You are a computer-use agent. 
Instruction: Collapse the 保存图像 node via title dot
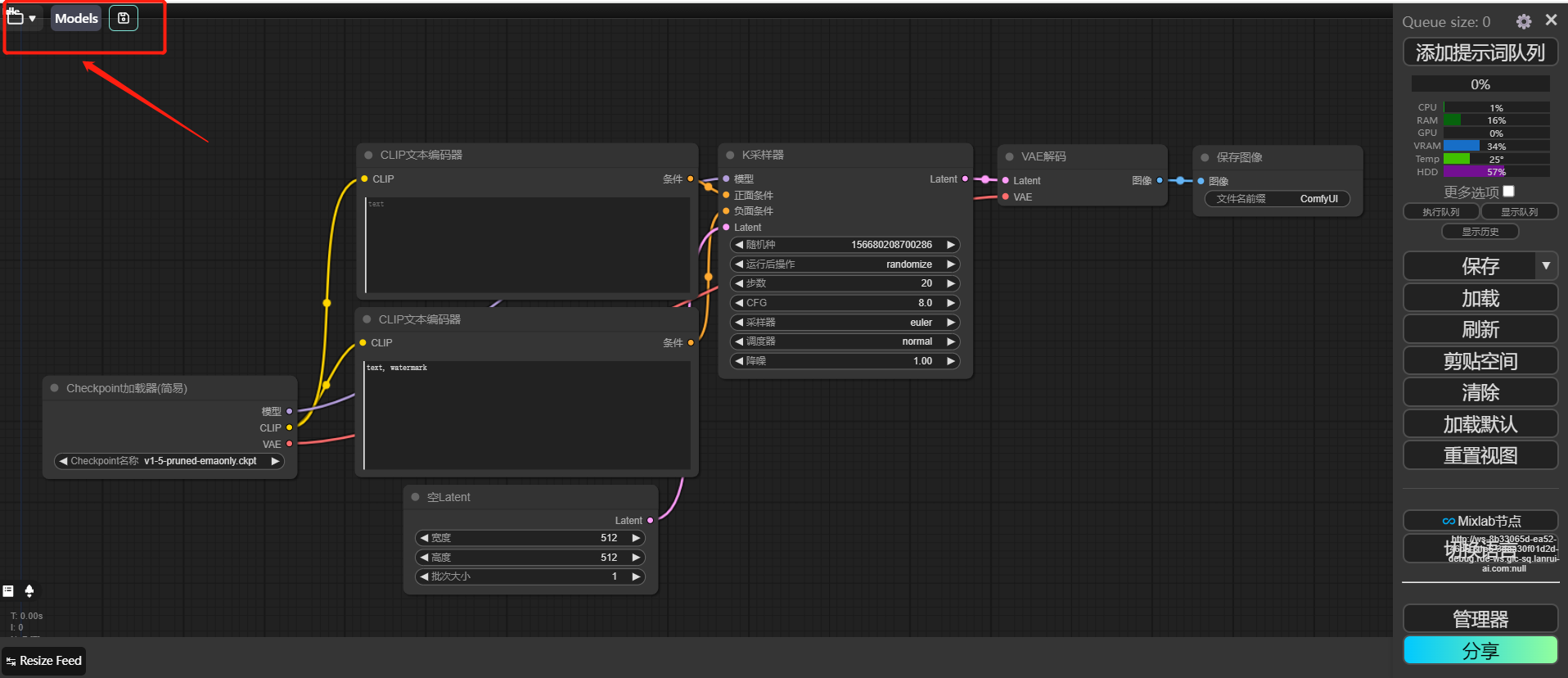point(1205,157)
